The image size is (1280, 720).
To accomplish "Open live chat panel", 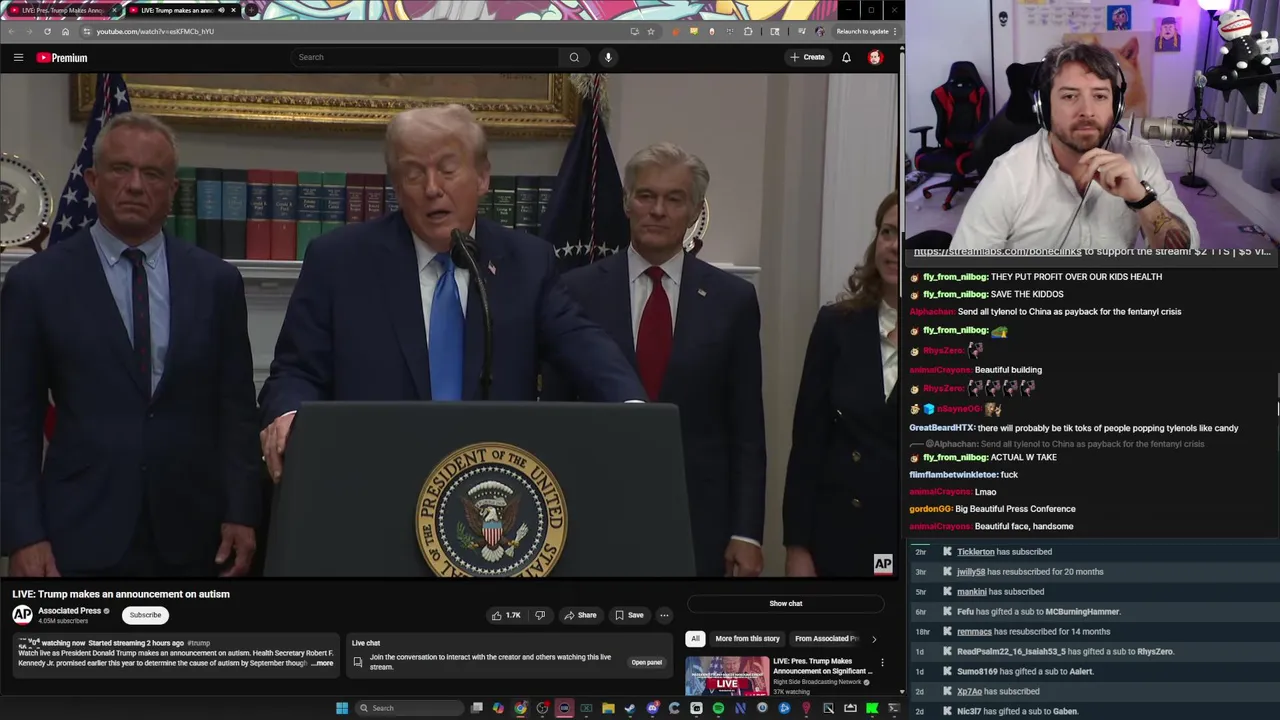I will (646, 662).
